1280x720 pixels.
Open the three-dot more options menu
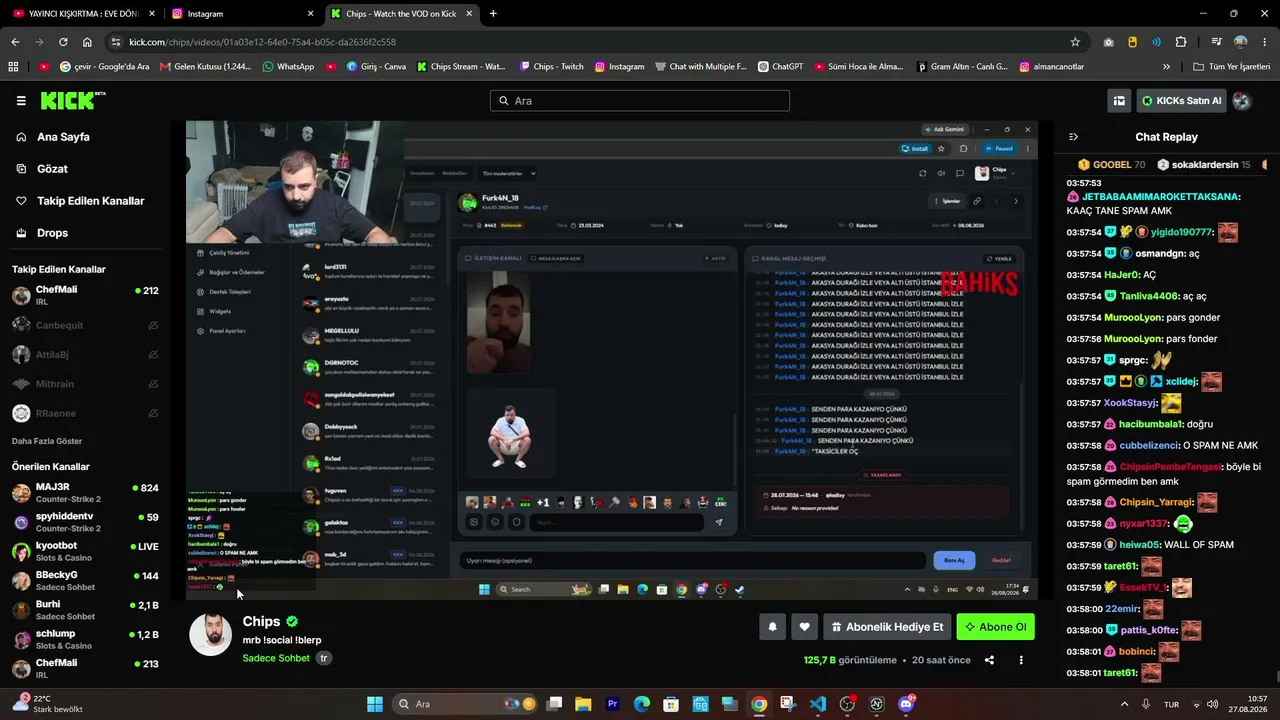coord(1021,660)
